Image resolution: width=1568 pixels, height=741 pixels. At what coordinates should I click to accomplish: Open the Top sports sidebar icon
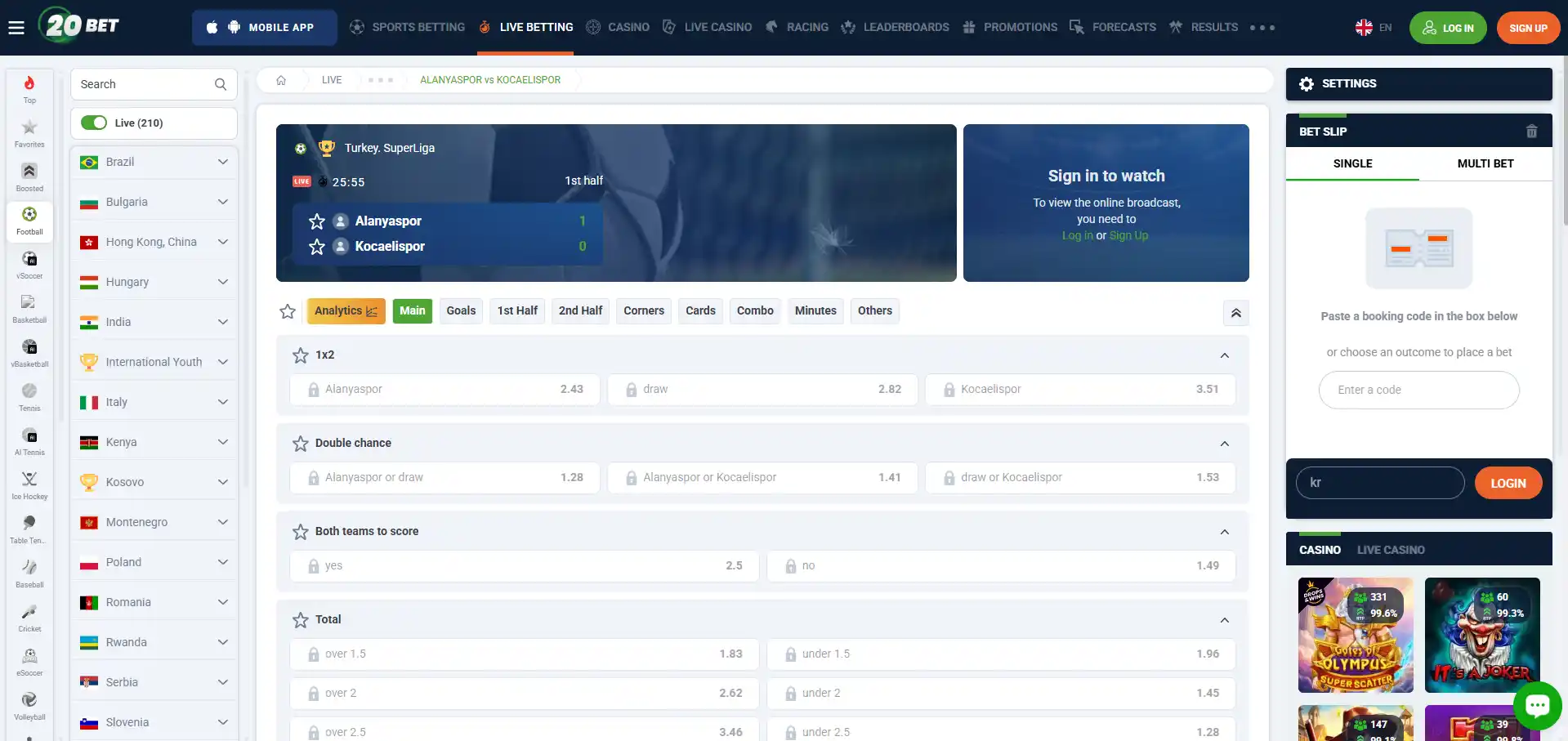pos(29,89)
